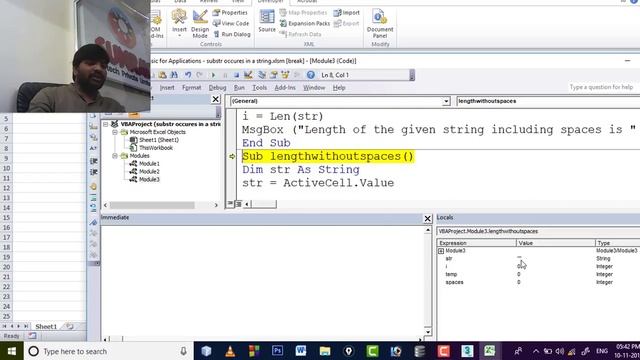Screen dimensions: 640x360
Task: Switch to Full Module View button
Action: click(x=238, y=204)
